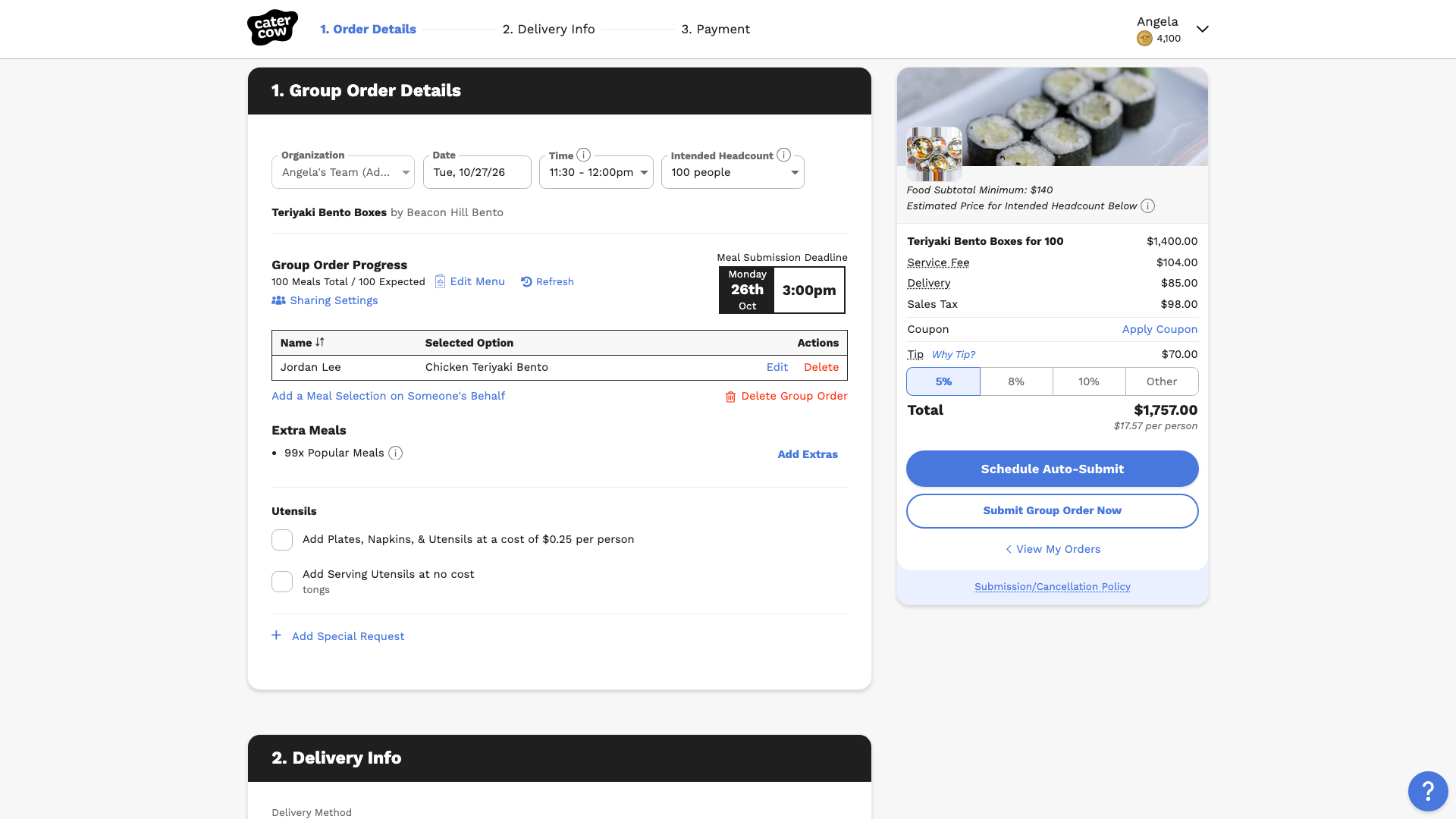Go to step 2. Delivery Info

coord(548,29)
